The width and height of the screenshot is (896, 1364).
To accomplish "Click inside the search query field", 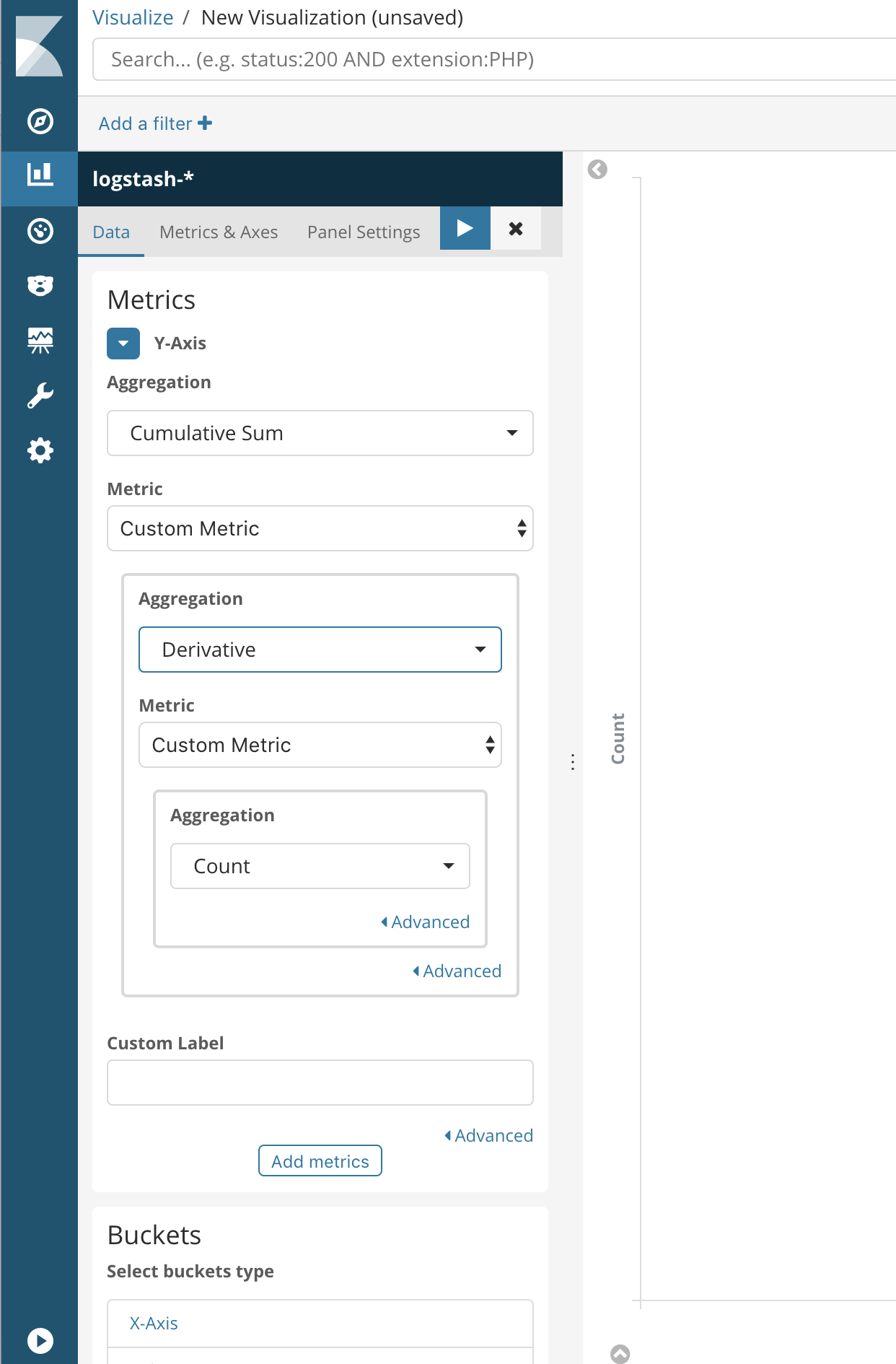I will (433, 59).
